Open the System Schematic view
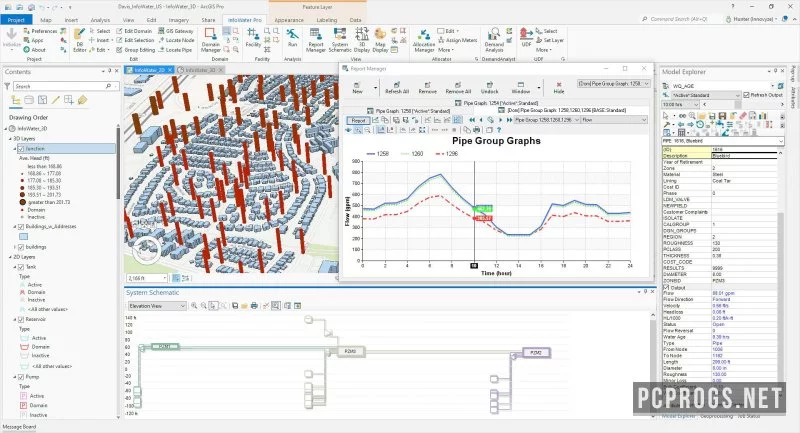 tap(340, 40)
